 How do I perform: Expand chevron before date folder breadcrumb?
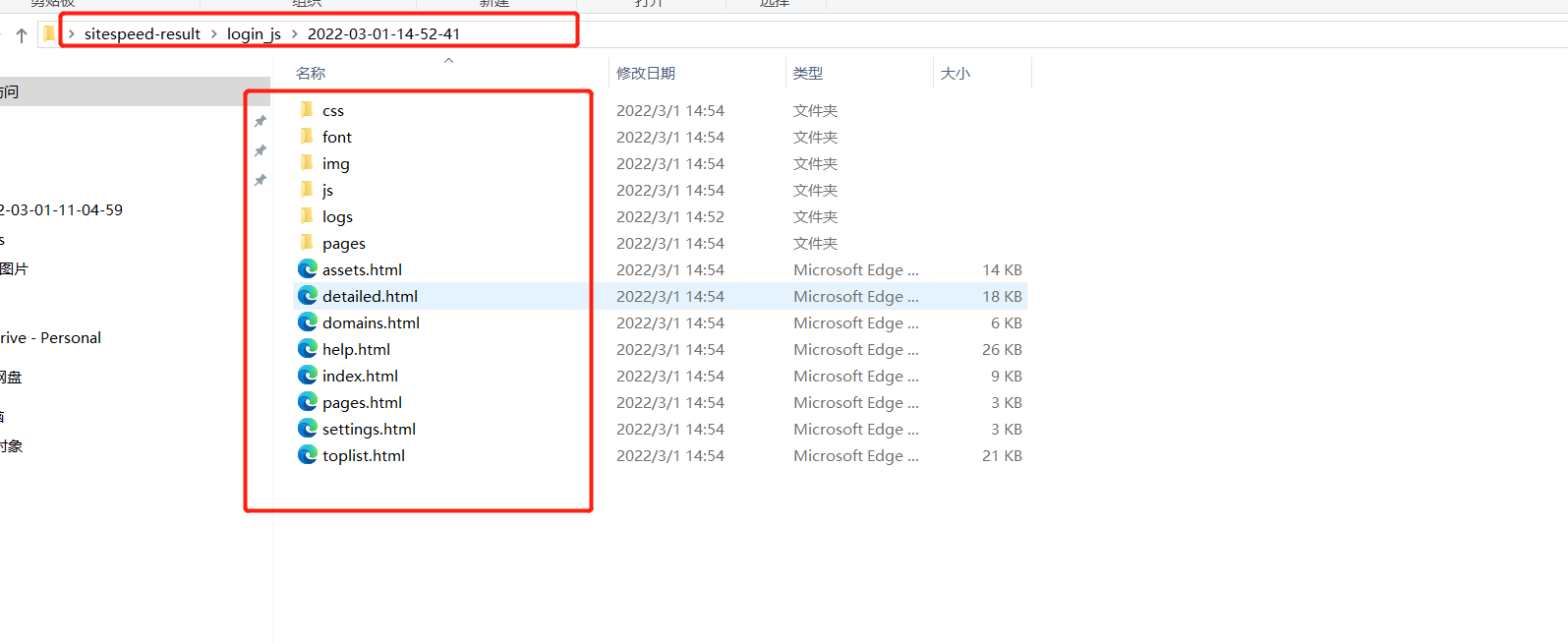pos(294,34)
